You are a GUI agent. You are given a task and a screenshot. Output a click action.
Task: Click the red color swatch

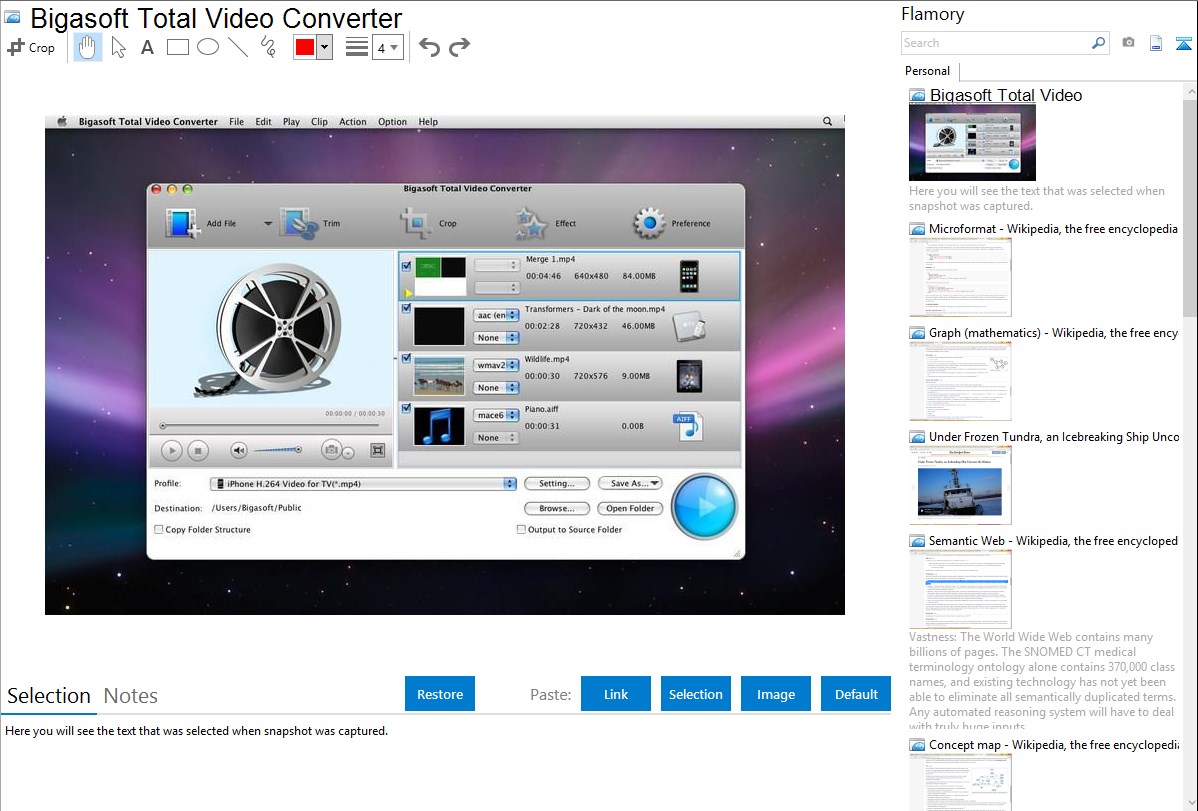(305, 47)
